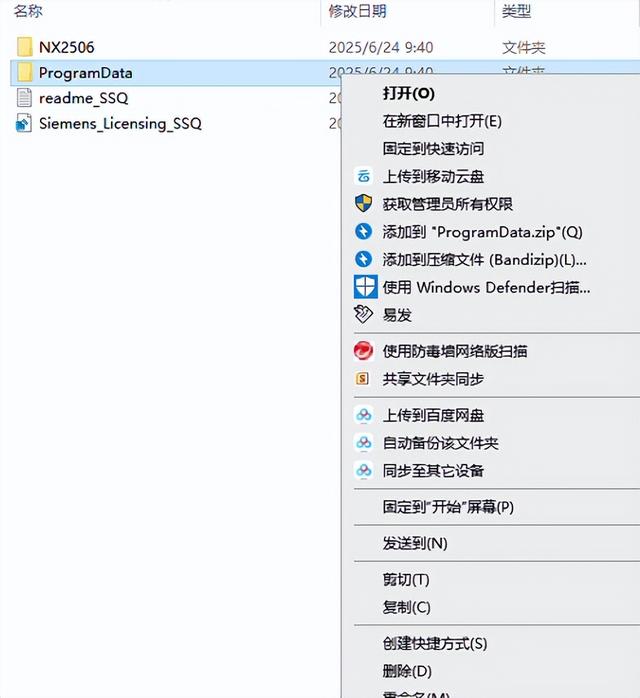Click the 文件夹 type cell for NX2506
Image resolution: width=640 pixels, height=698 pixels.
point(524,47)
